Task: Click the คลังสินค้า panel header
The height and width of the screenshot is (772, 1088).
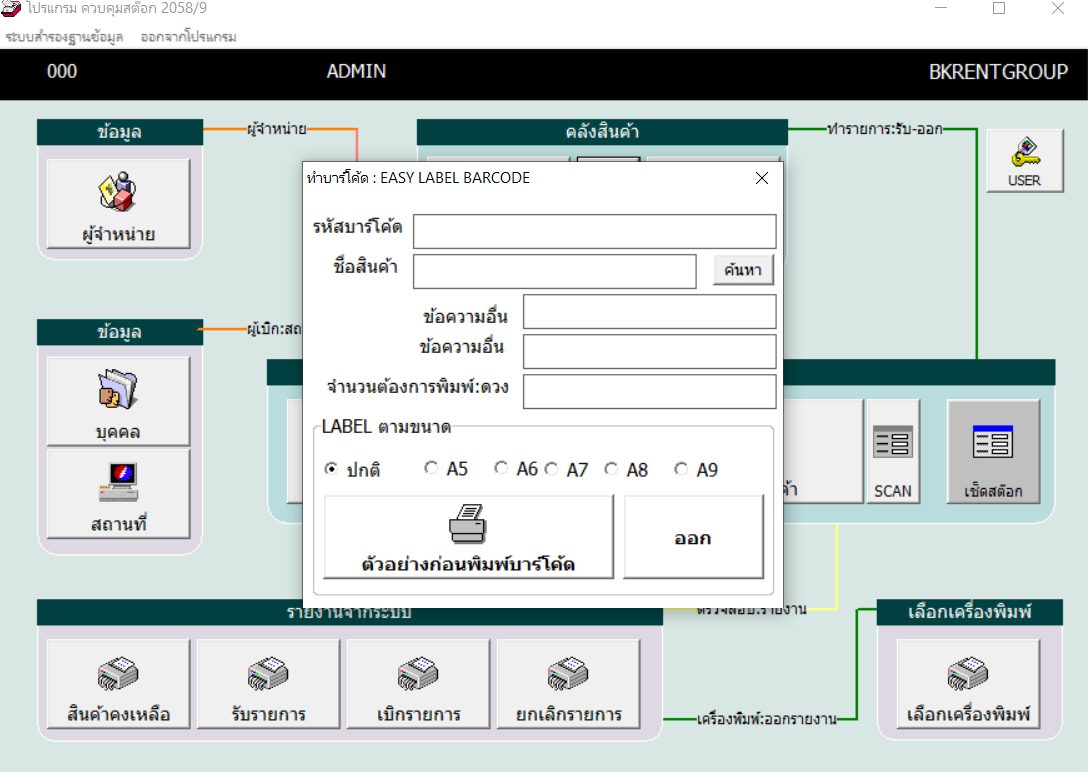Action: (x=602, y=132)
